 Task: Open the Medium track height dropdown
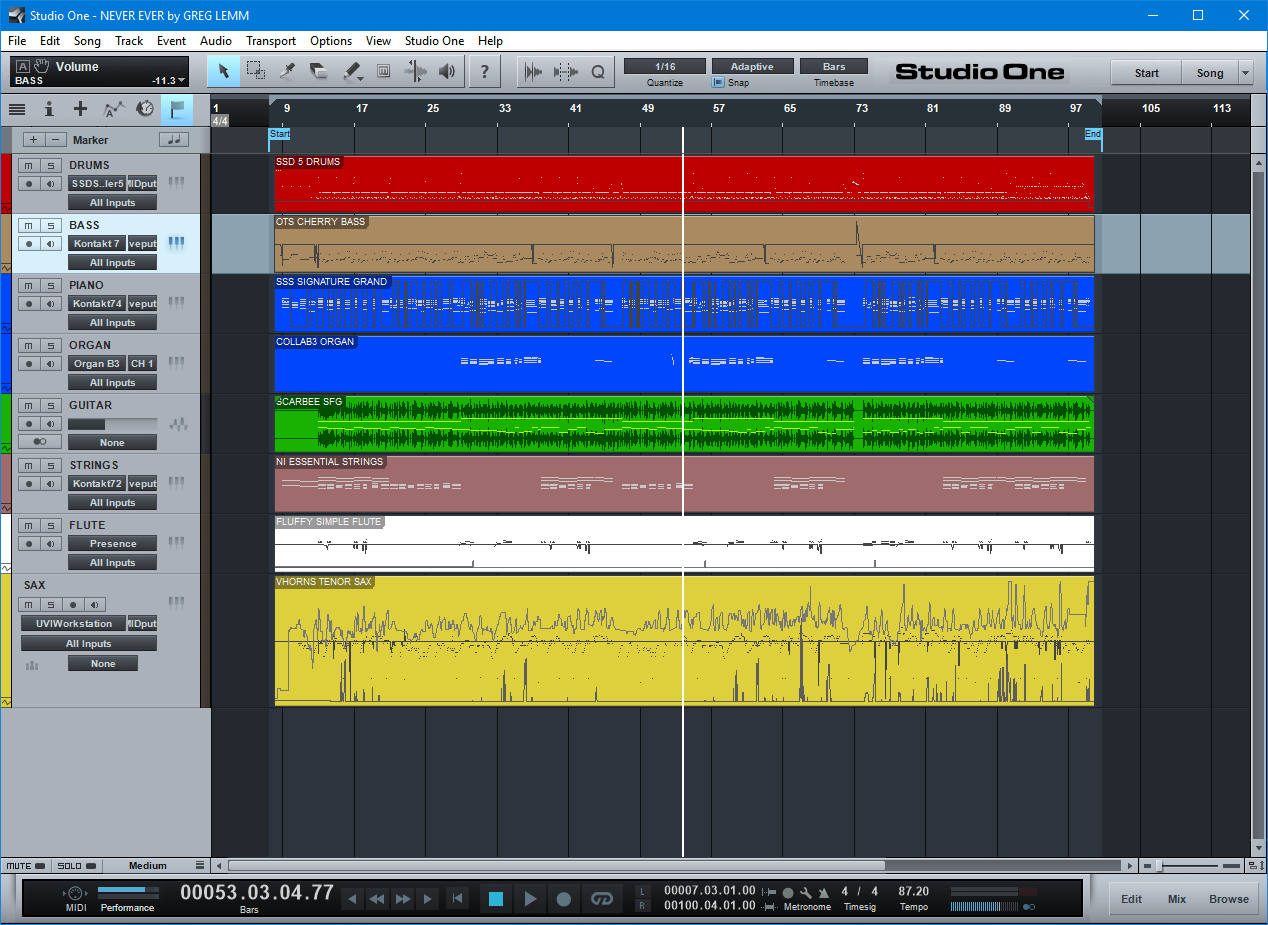click(x=156, y=866)
